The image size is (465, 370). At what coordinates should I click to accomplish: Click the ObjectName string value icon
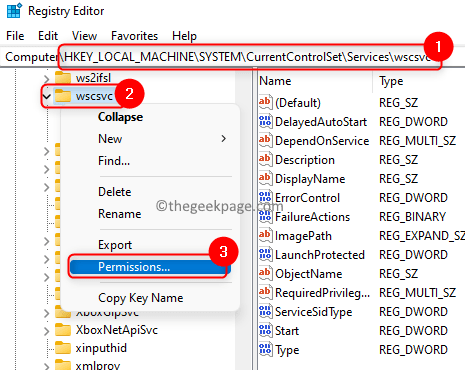click(x=265, y=273)
